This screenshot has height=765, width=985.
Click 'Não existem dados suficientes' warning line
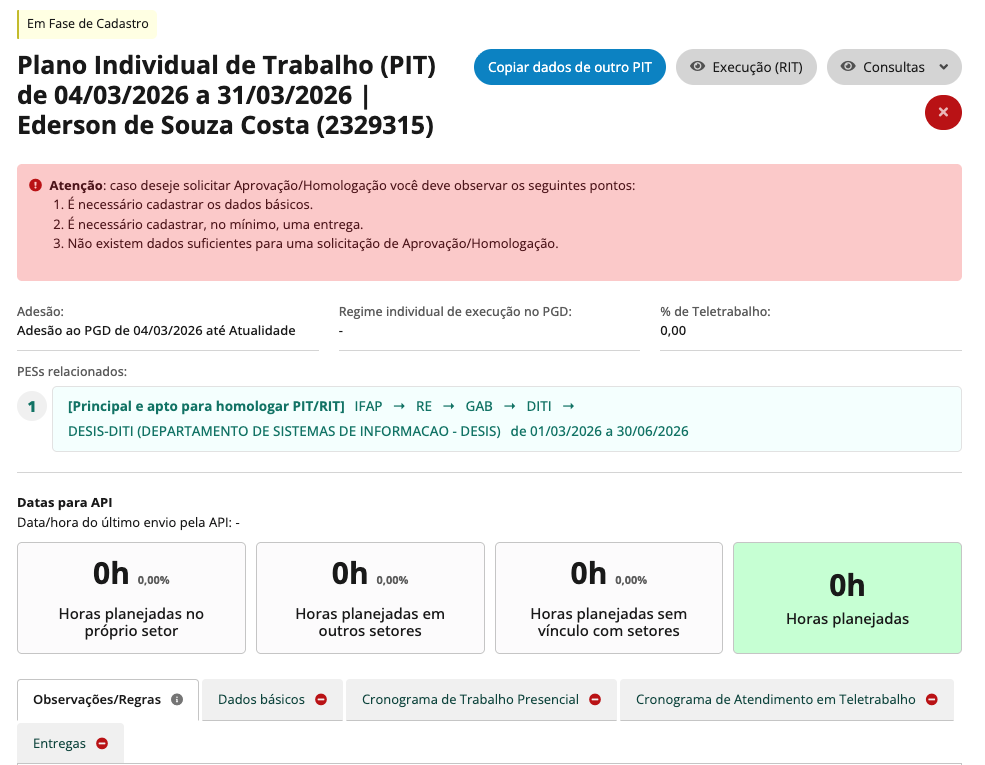[313, 244]
